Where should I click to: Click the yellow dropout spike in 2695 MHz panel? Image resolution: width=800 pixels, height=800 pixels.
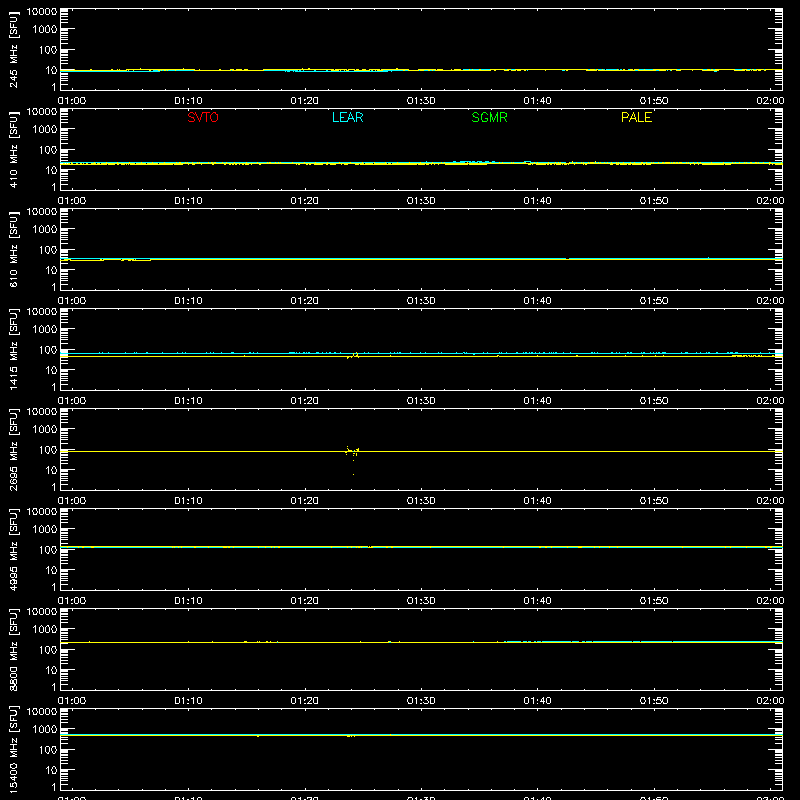coord(353,459)
